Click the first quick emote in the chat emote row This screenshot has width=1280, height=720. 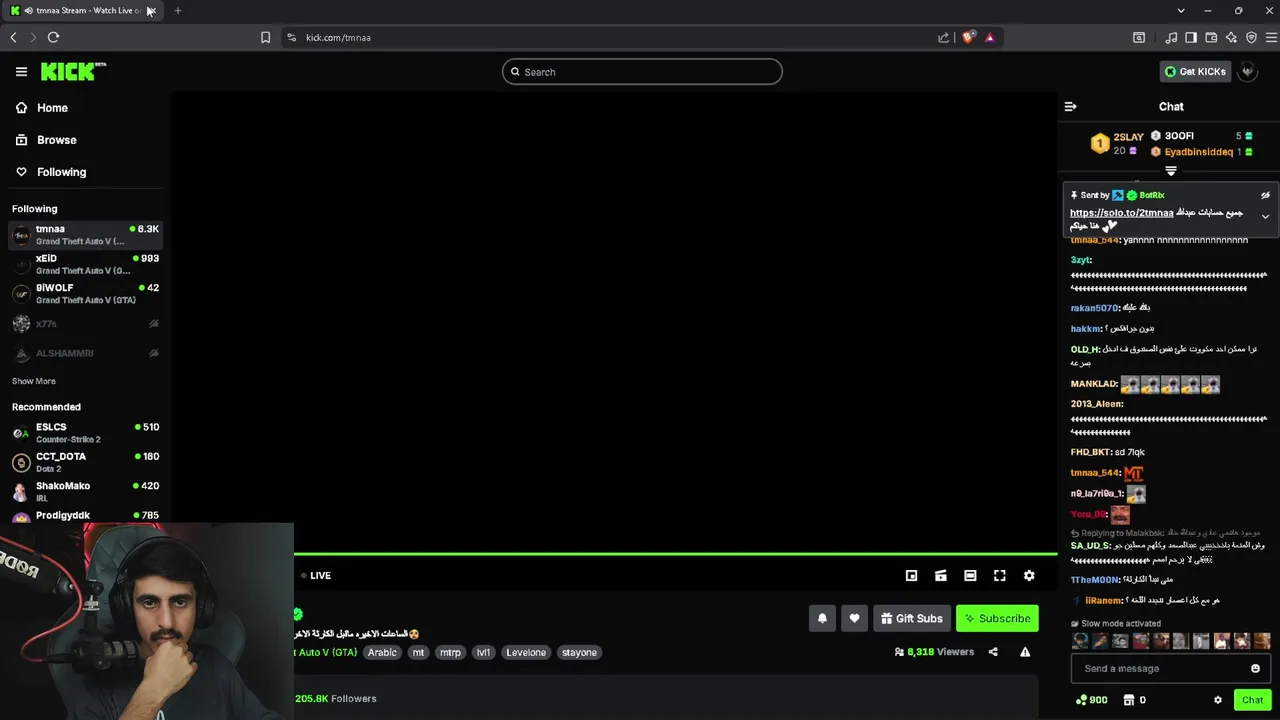point(1080,641)
